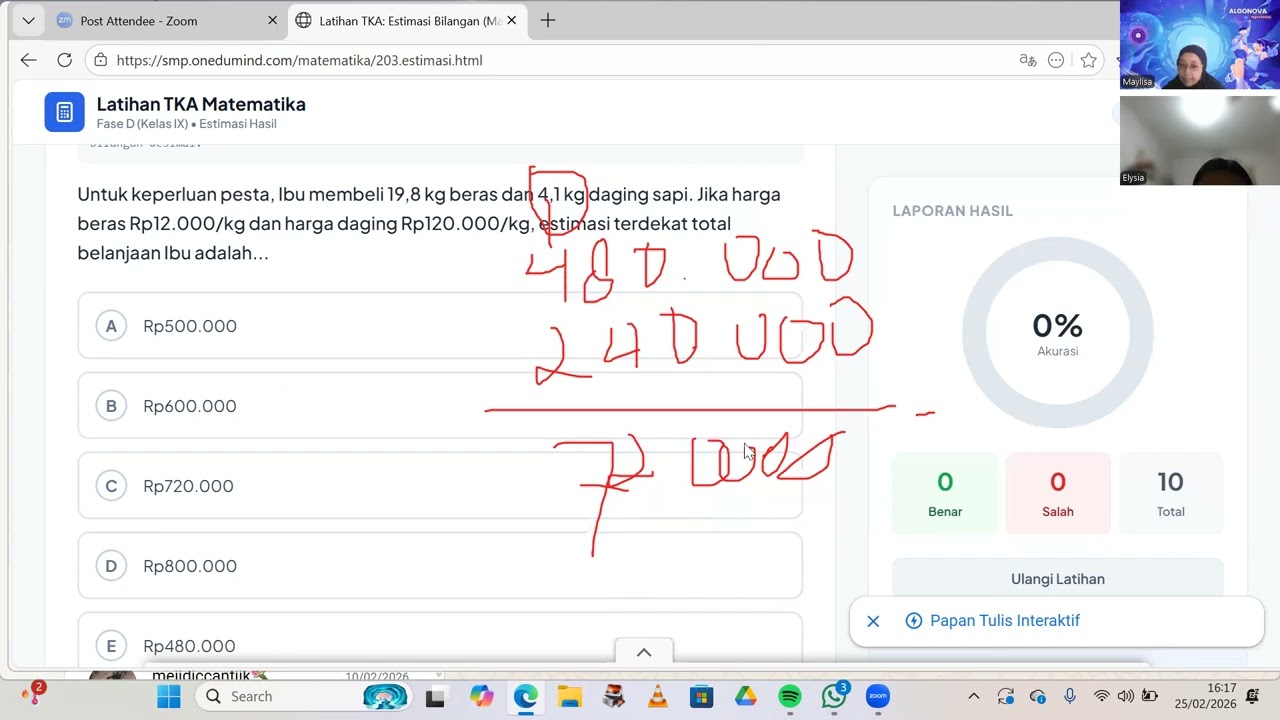Viewport: 1280px width, 720px height.
Task: Open Task View on the taskbar
Action: pyautogui.click(x=435, y=697)
